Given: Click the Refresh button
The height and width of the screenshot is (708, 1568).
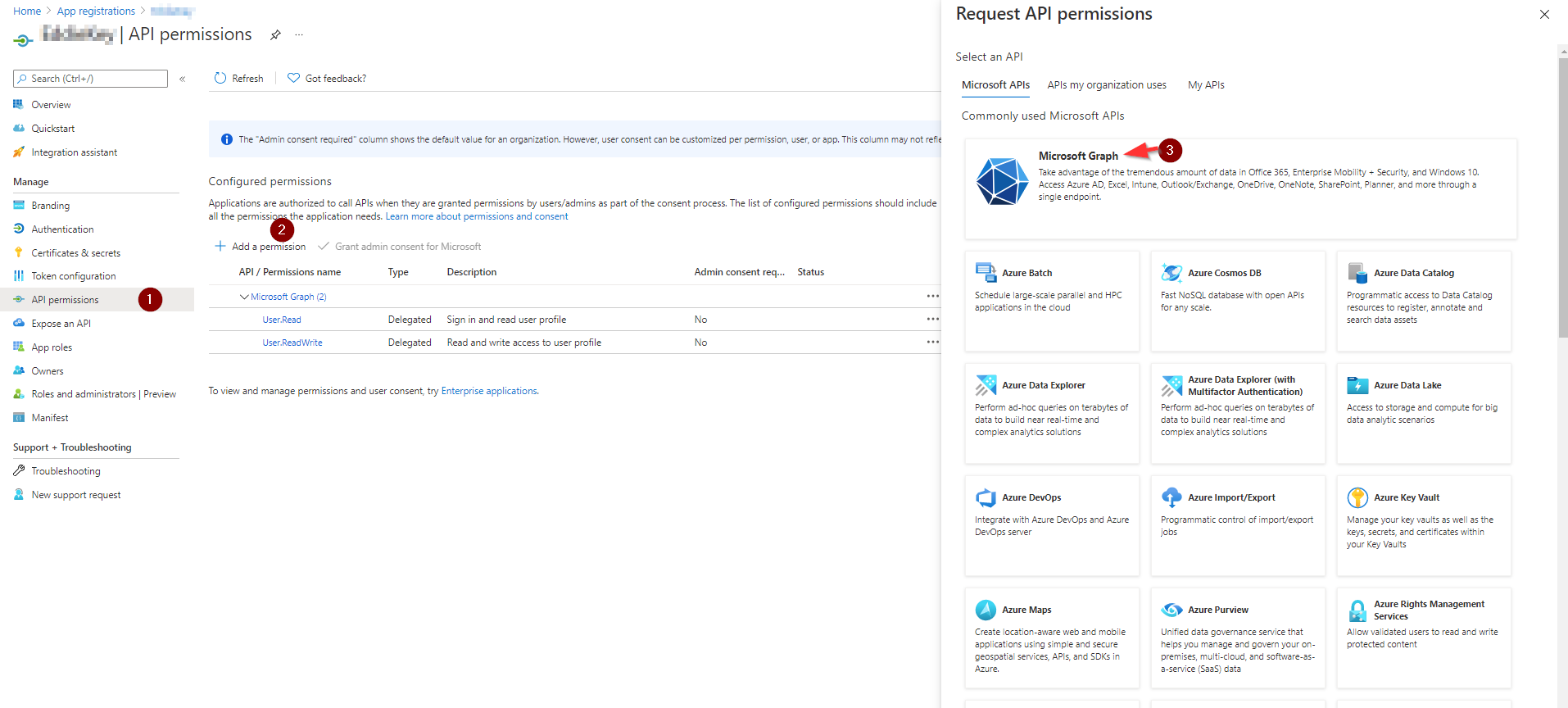Looking at the screenshot, I should click(x=238, y=79).
